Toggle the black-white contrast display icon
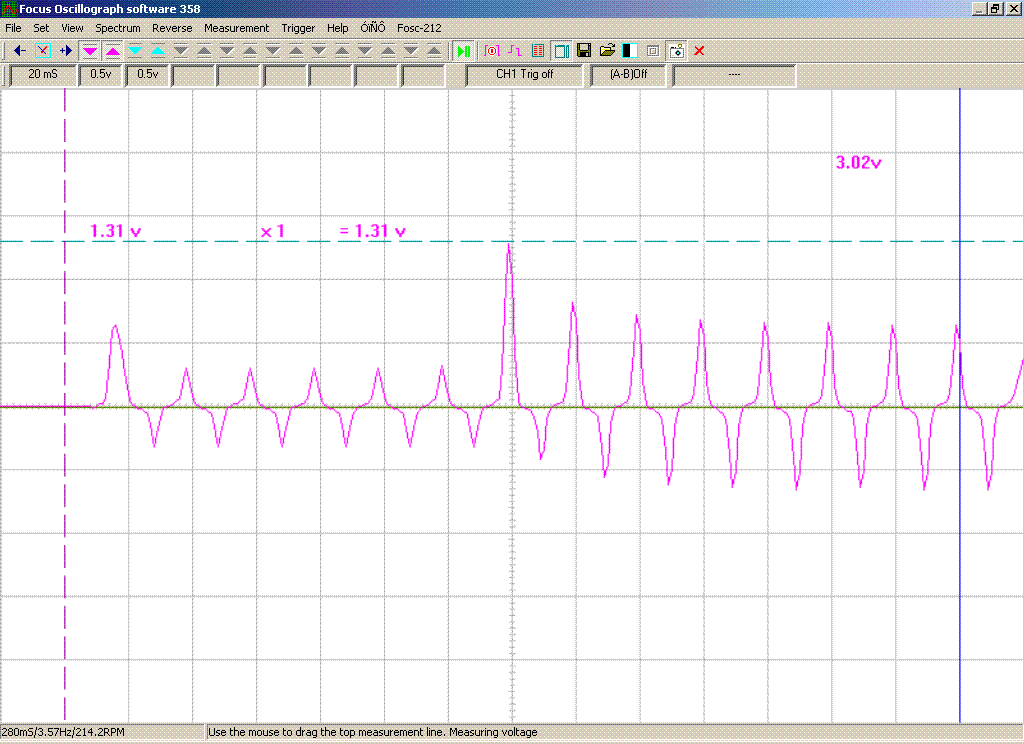Viewport: 1024px width, 744px height. (630, 50)
